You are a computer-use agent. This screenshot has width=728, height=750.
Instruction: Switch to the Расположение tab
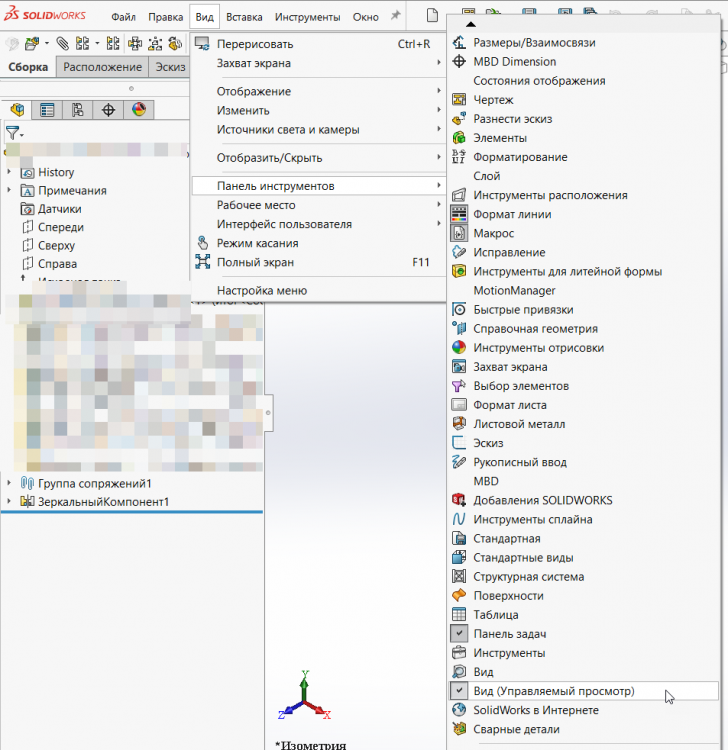(103, 67)
